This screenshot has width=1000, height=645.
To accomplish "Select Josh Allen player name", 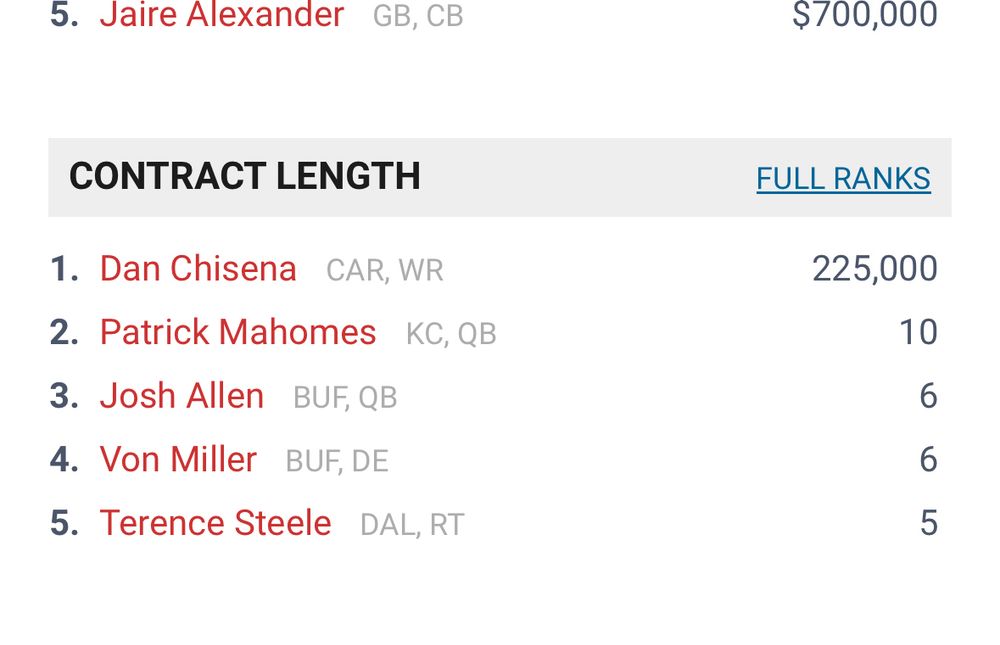I will tap(182, 396).
